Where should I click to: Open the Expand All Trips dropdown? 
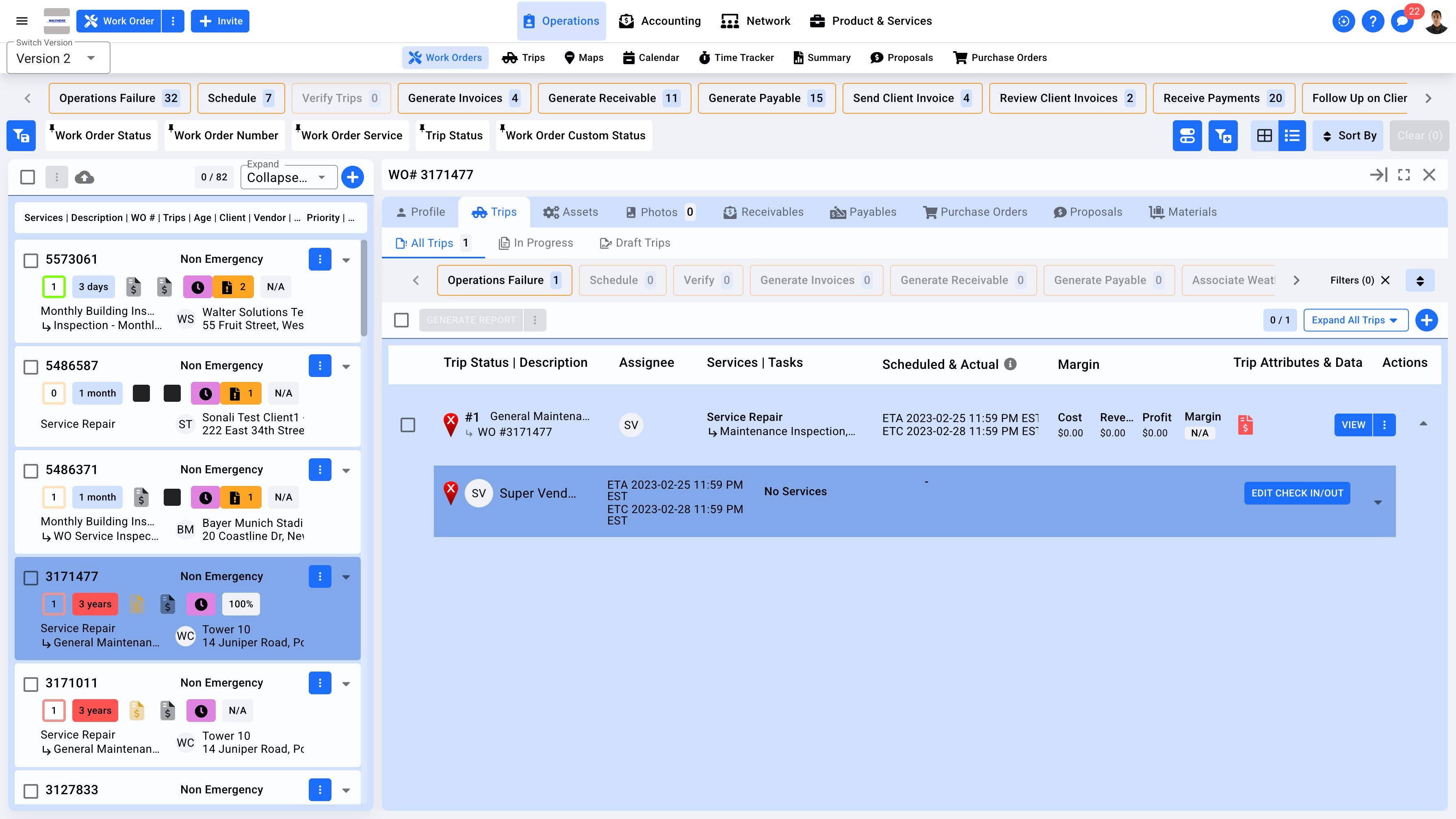coord(1355,320)
